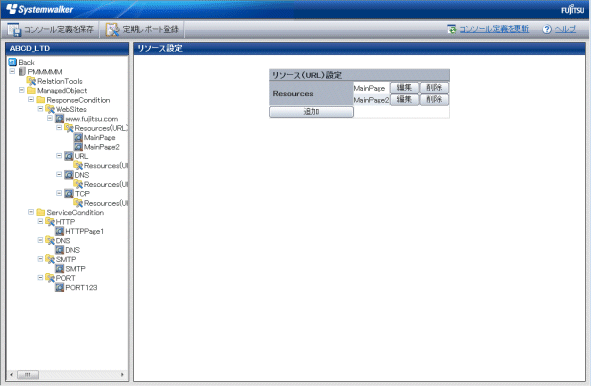Click コンソール定義を保存 toolbar label

pyautogui.click(x=59, y=30)
